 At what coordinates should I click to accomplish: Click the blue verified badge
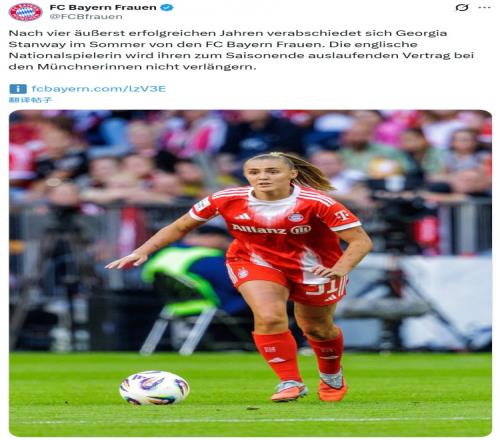(x=167, y=7)
